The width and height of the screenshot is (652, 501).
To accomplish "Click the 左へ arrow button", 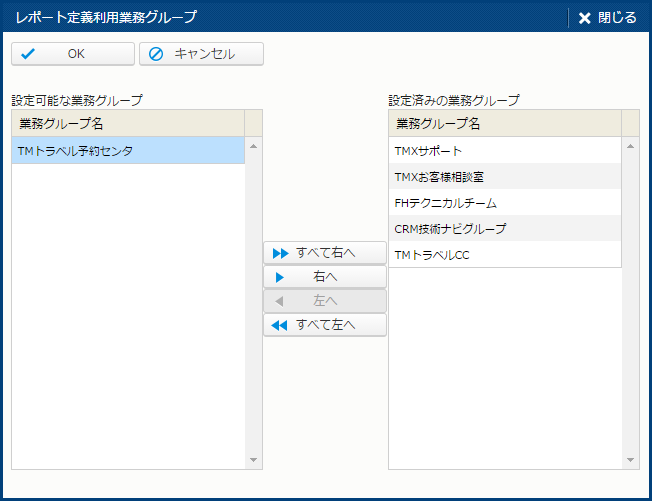I will click(324, 301).
